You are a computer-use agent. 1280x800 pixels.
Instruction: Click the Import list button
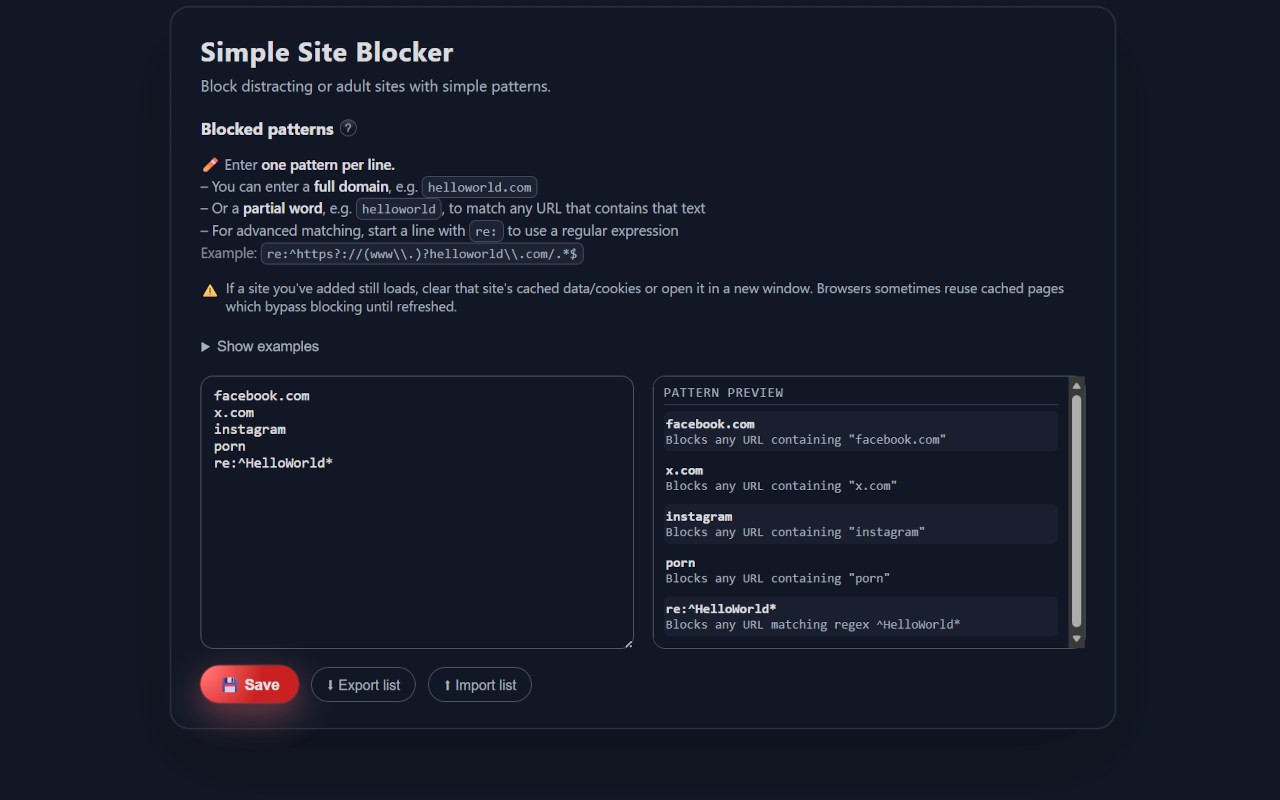point(480,685)
